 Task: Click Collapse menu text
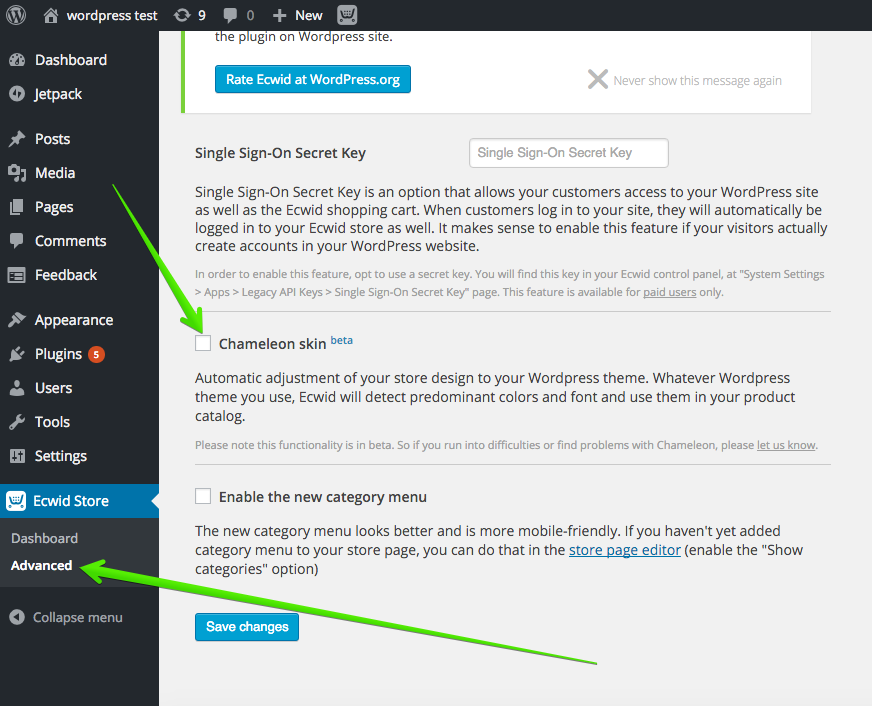click(77, 617)
